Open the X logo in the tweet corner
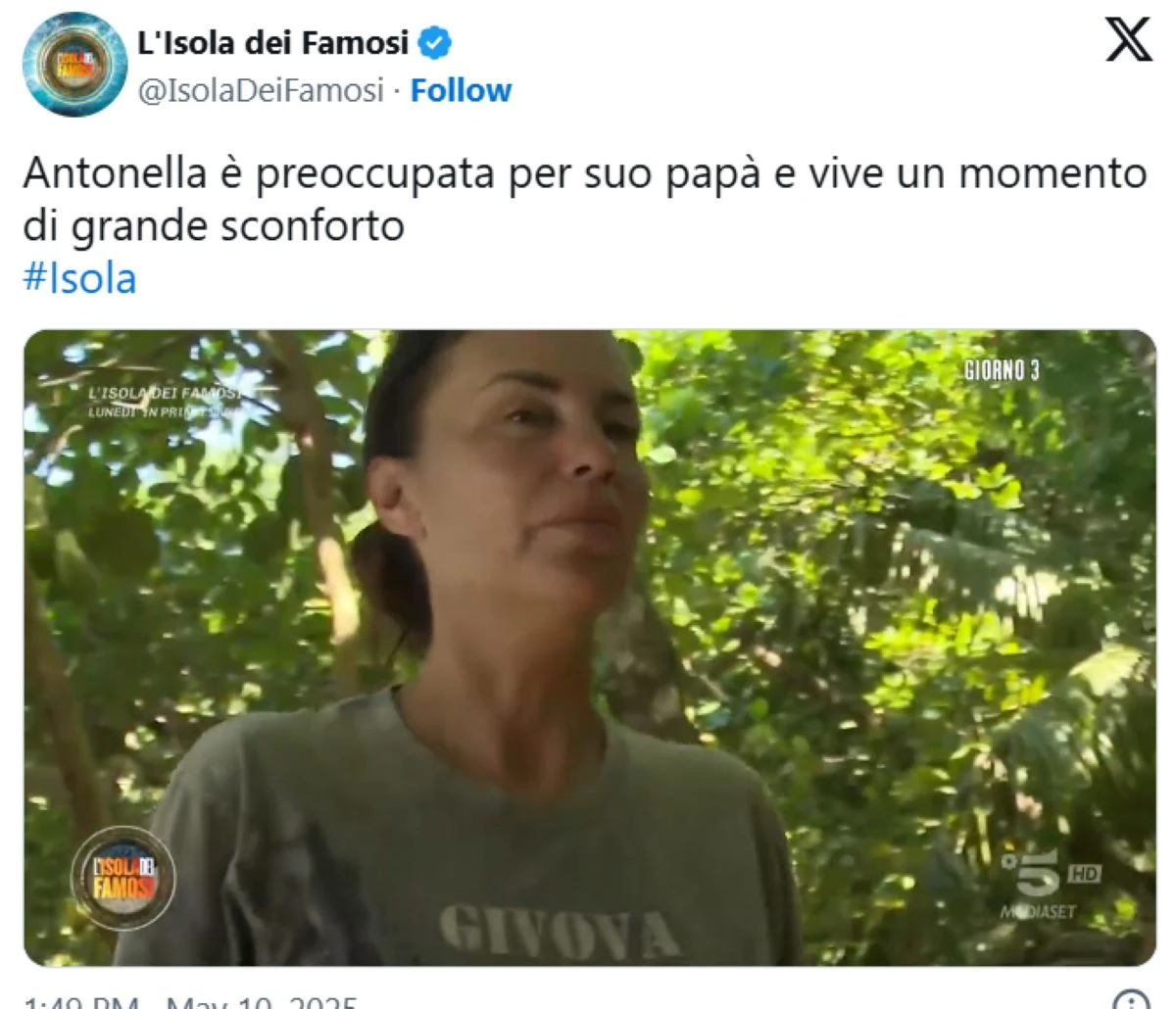The image size is (1176, 1009). coord(1128,41)
